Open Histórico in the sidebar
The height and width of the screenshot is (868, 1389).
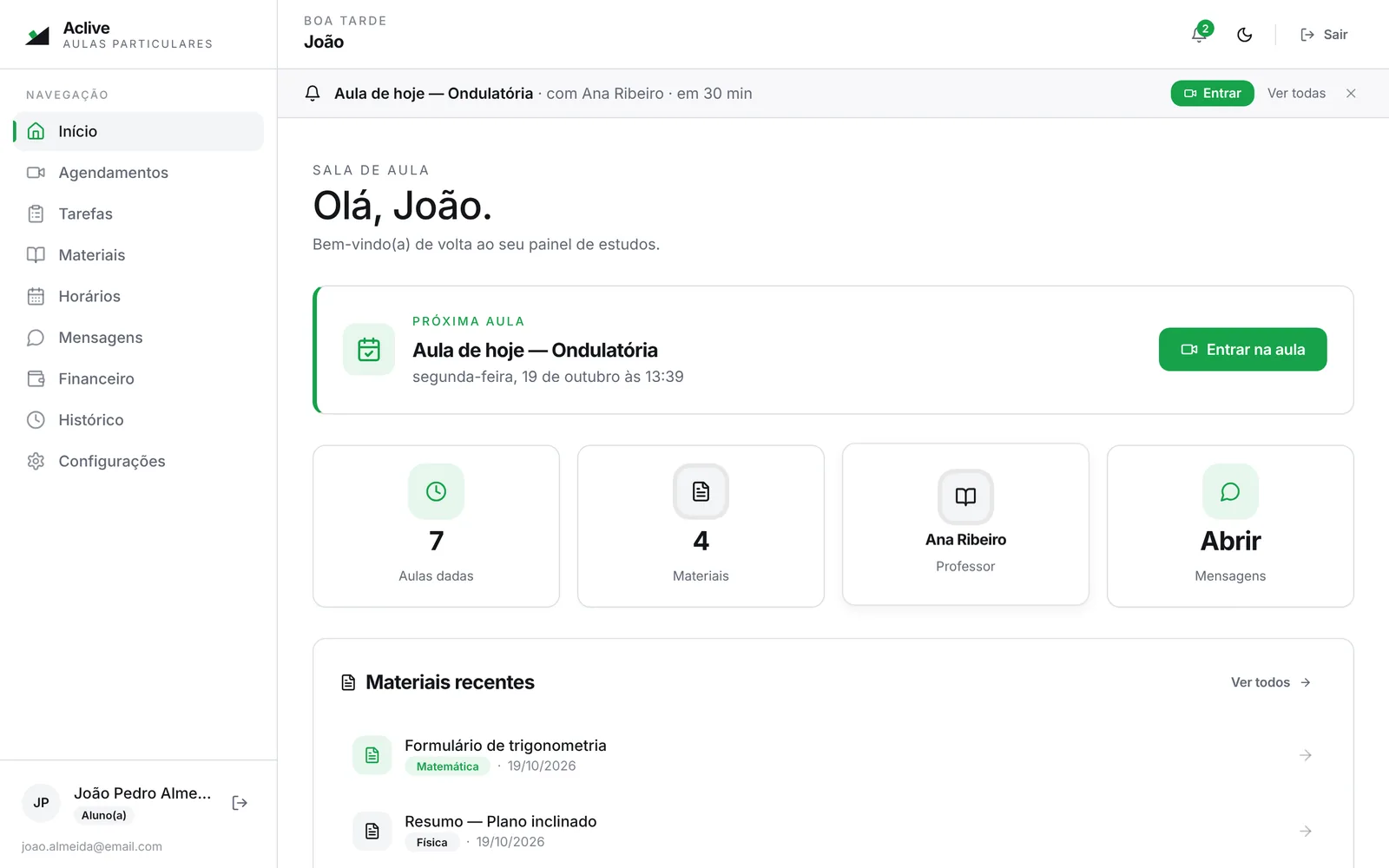[139, 420]
